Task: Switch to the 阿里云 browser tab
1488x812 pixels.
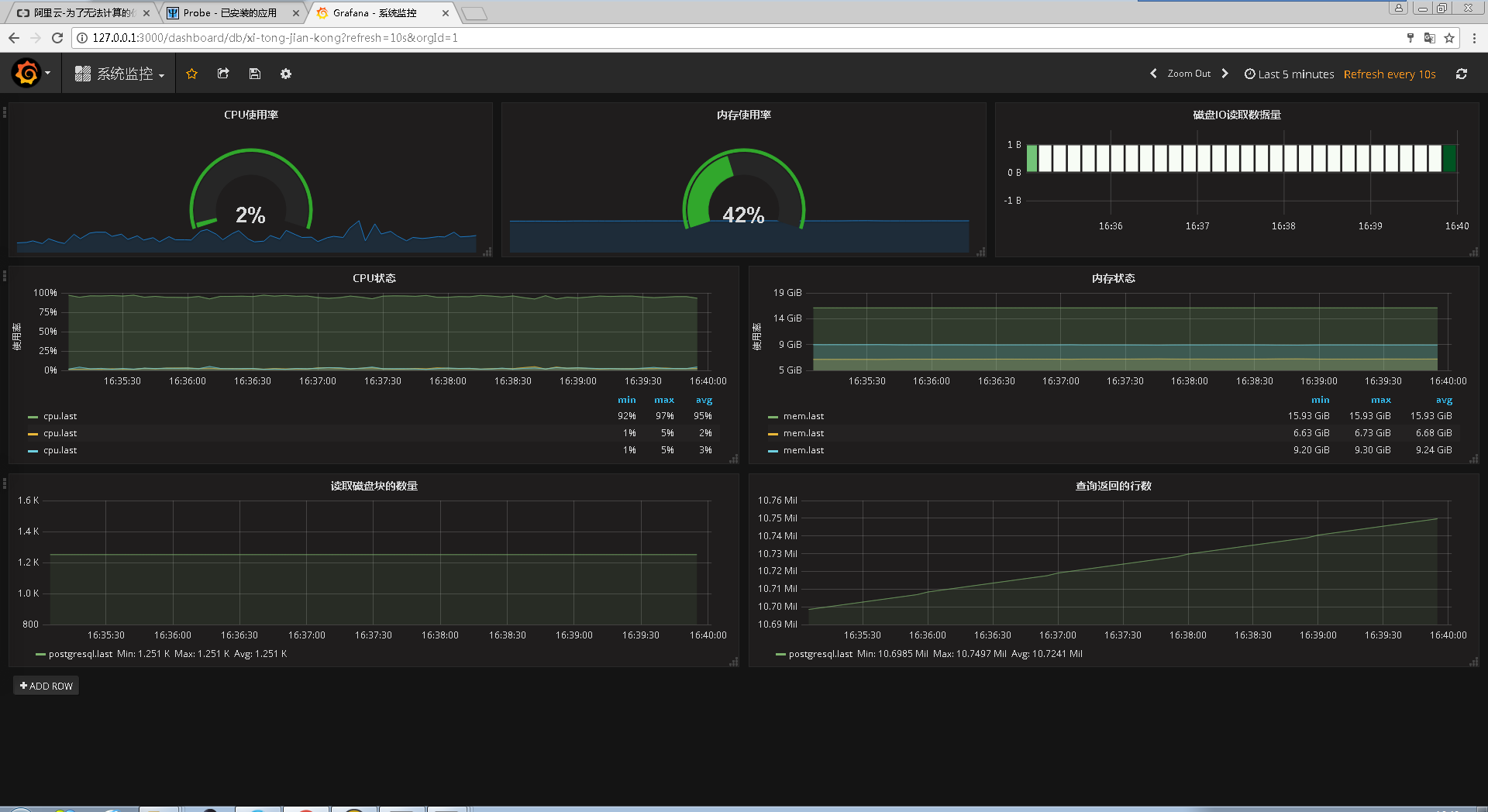Action: pyautogui.click(x=74, y=12)
